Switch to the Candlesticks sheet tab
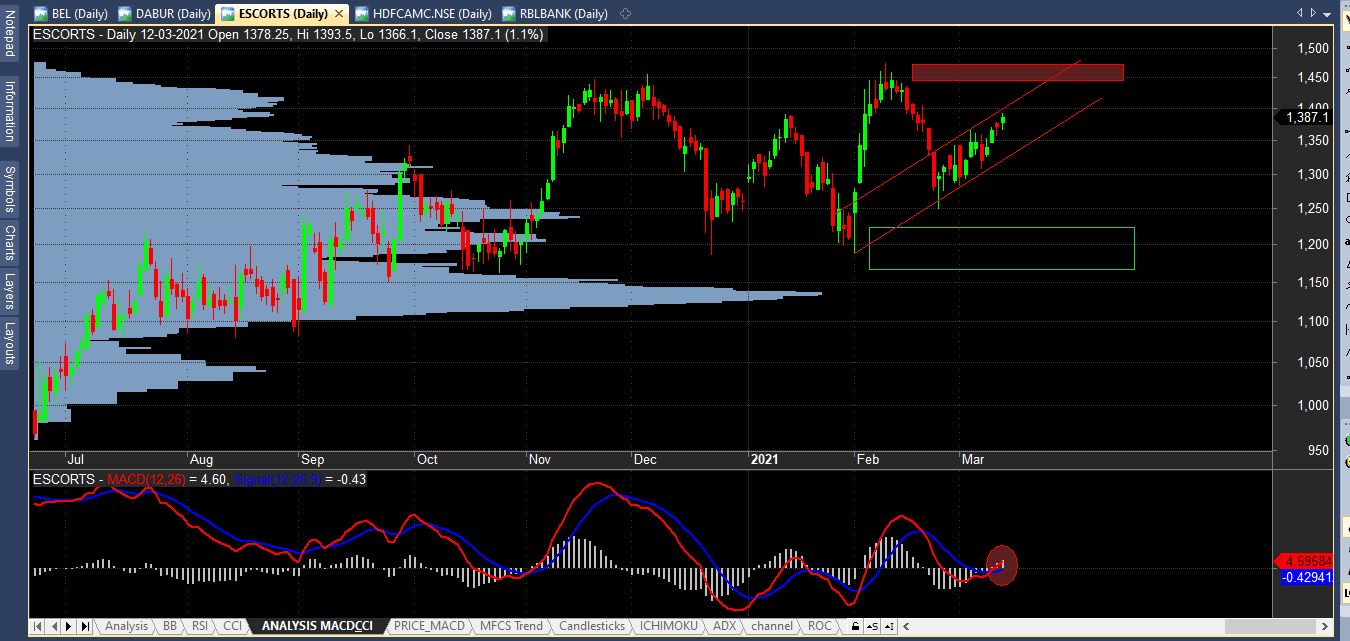The height and width of the screenshot is (641, 1350). click(x=592, y=626)
